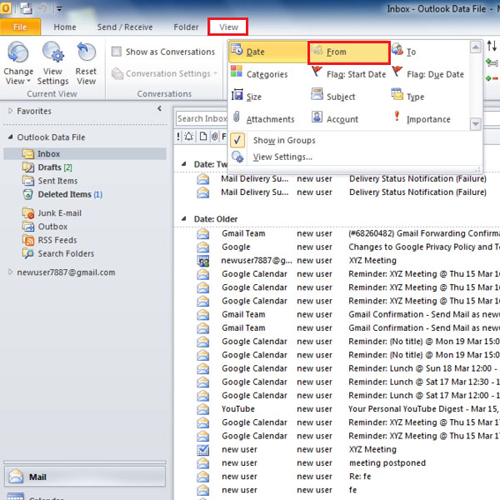Collapse the navigation pane arrow
Screen dimensions: 500x500
pyautogui.click(x=159, y=108)
